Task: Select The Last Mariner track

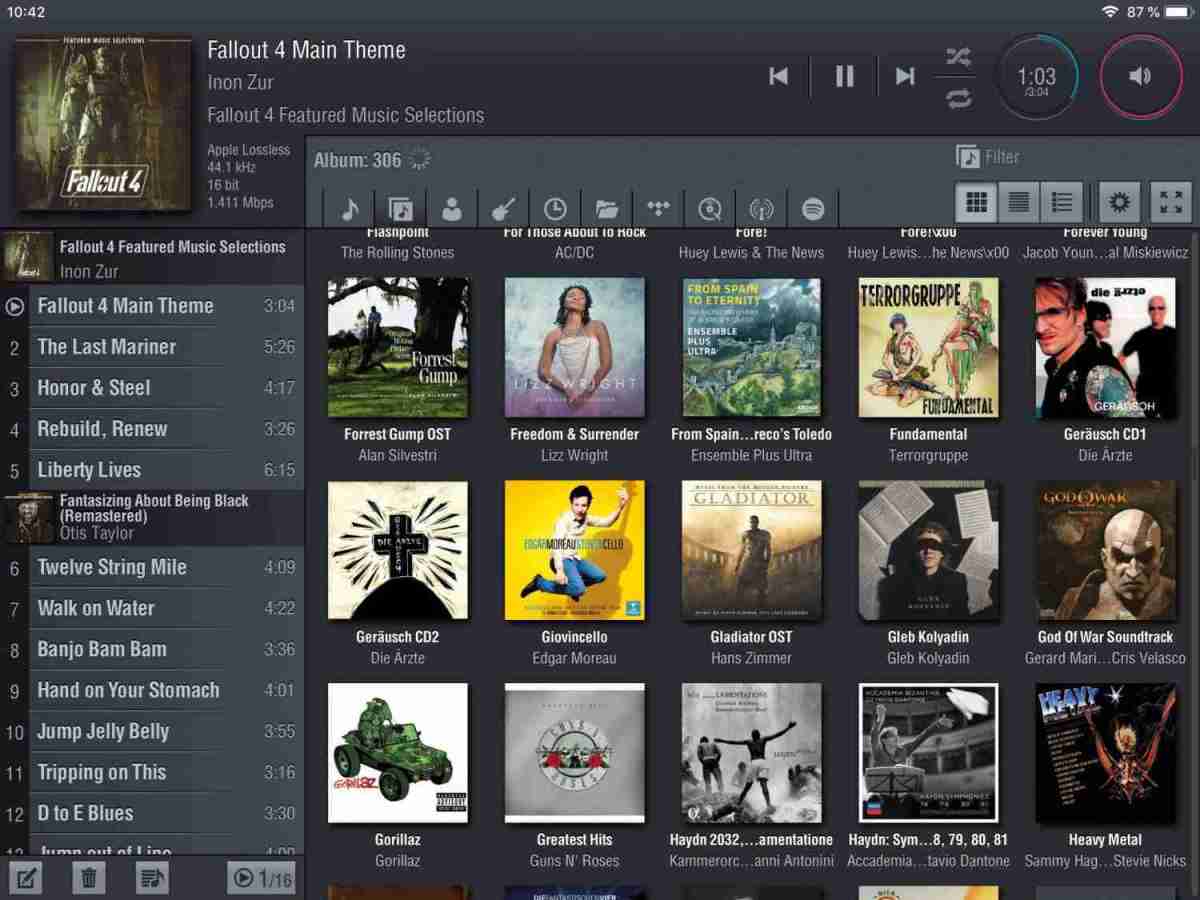Action: pyautogui.click(x=152, y=347)
